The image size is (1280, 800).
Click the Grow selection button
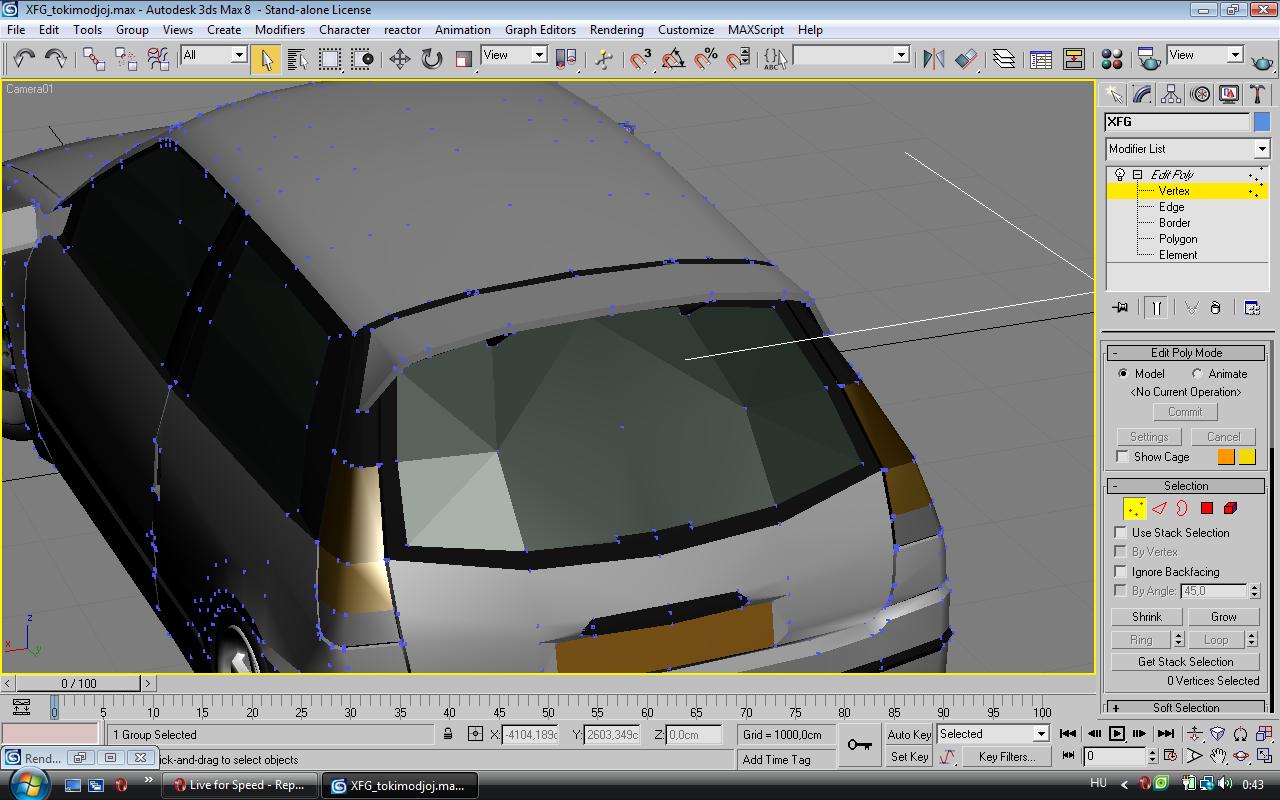[x=1223, y=617]
